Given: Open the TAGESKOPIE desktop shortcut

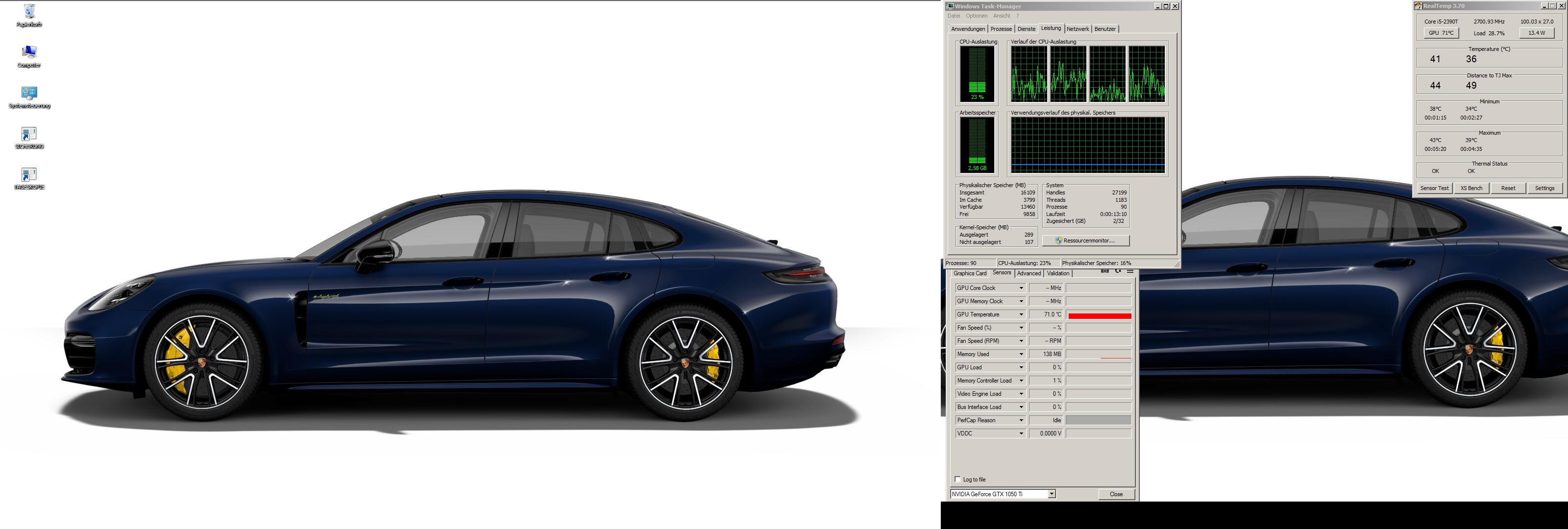Looking at the screenshot, I should [28, 175].
